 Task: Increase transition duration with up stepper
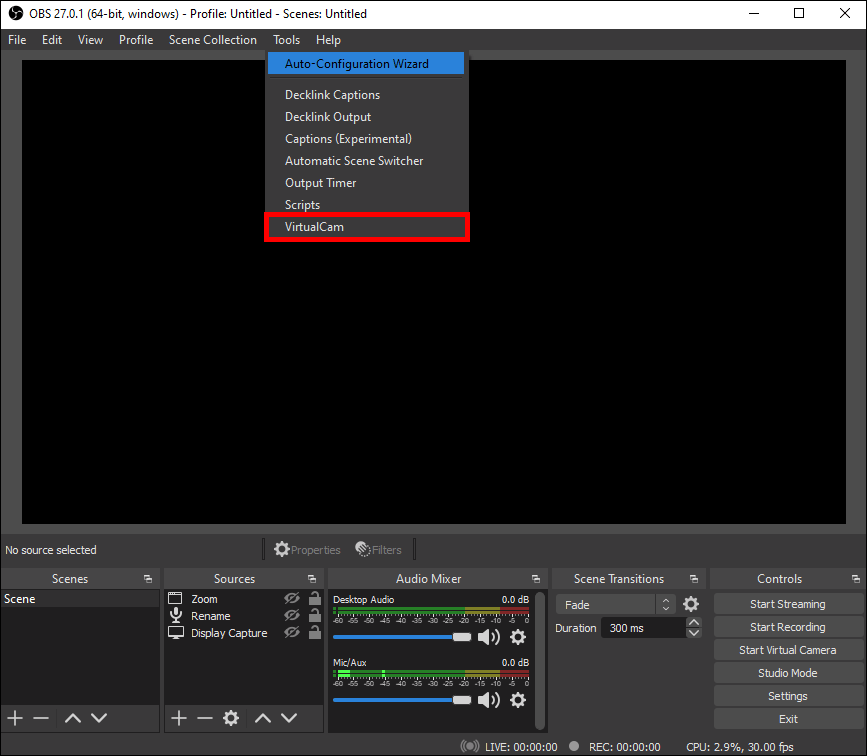click(694, 621)
